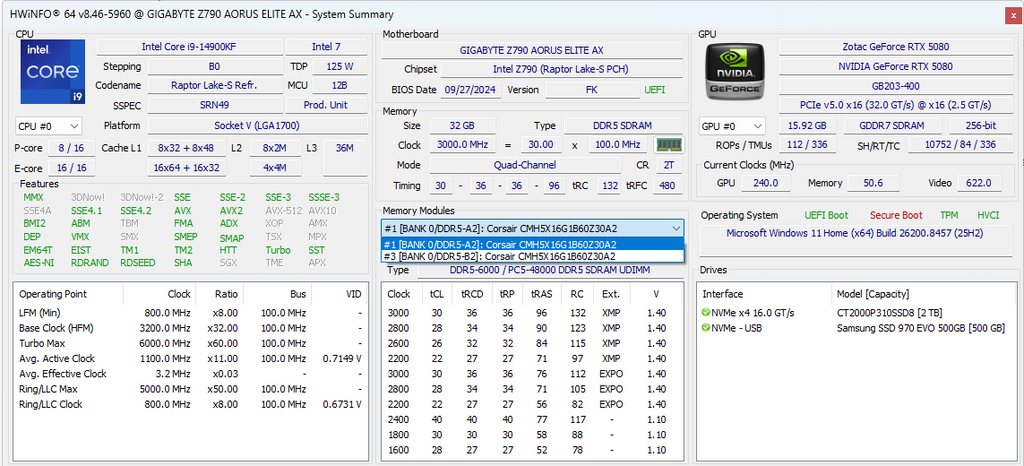Collapse the Memory Modules combo box arrow

(675, 228)
